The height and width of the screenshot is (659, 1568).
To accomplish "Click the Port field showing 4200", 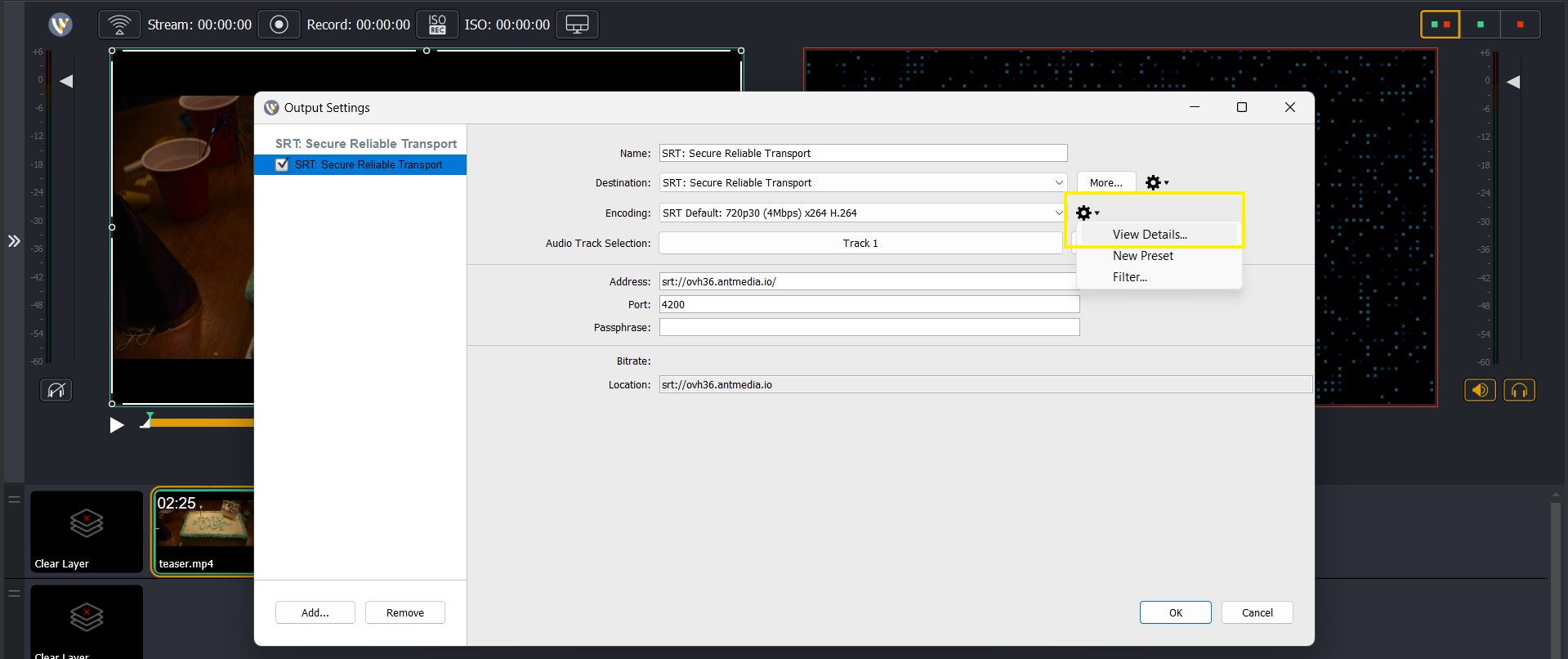I will point(869,304).
